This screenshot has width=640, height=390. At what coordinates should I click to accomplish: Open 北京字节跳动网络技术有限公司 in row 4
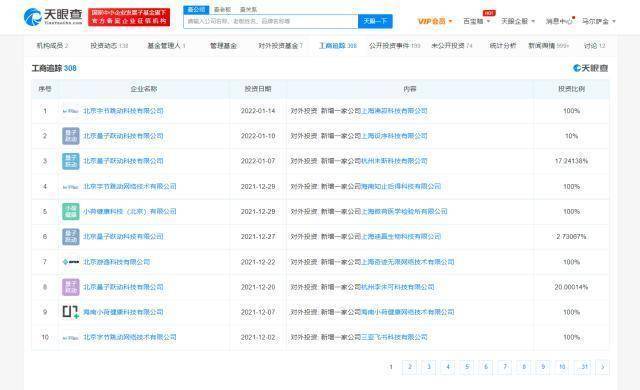click(130, 186)
